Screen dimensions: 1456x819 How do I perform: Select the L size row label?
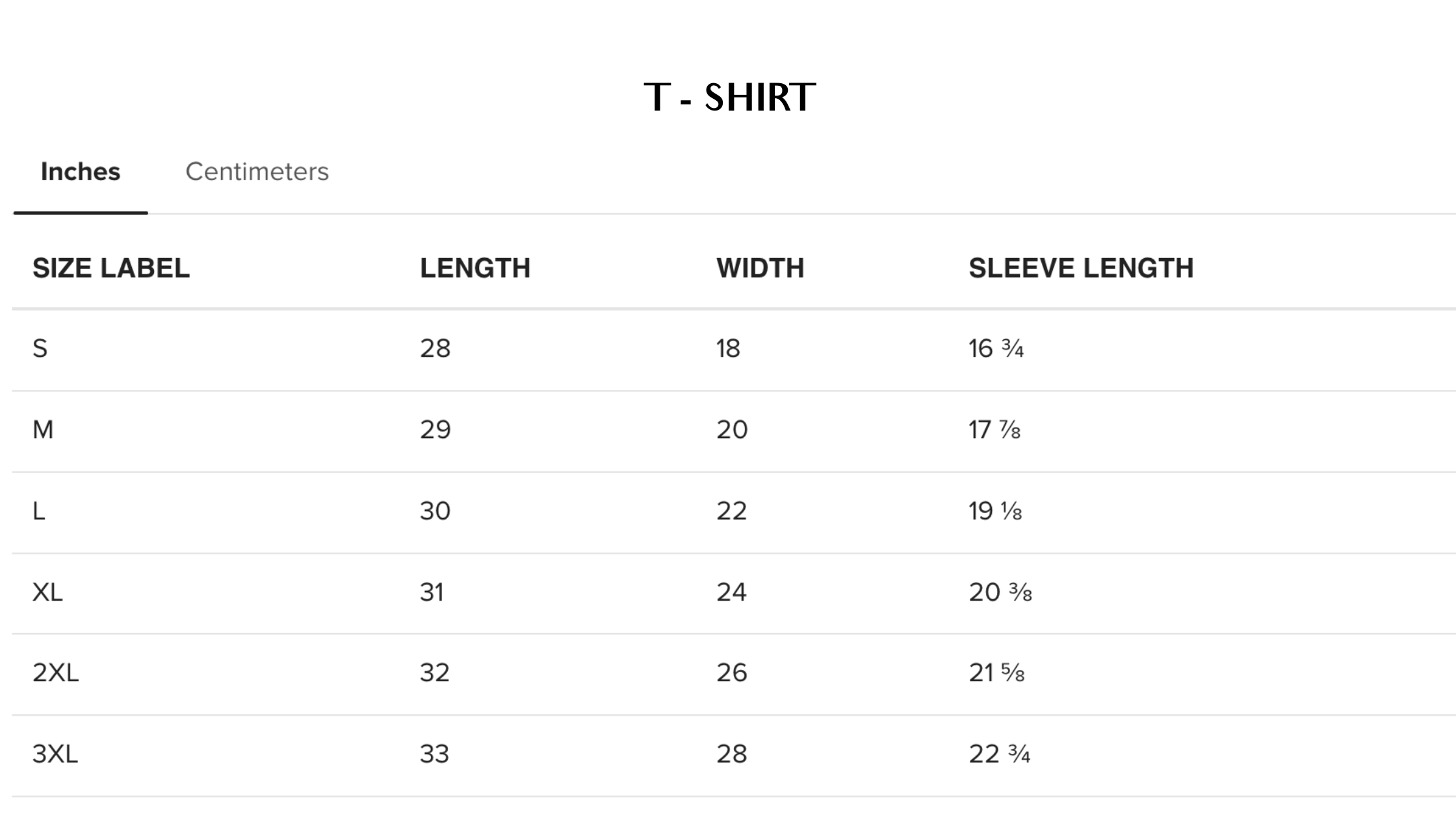[39, 512]
